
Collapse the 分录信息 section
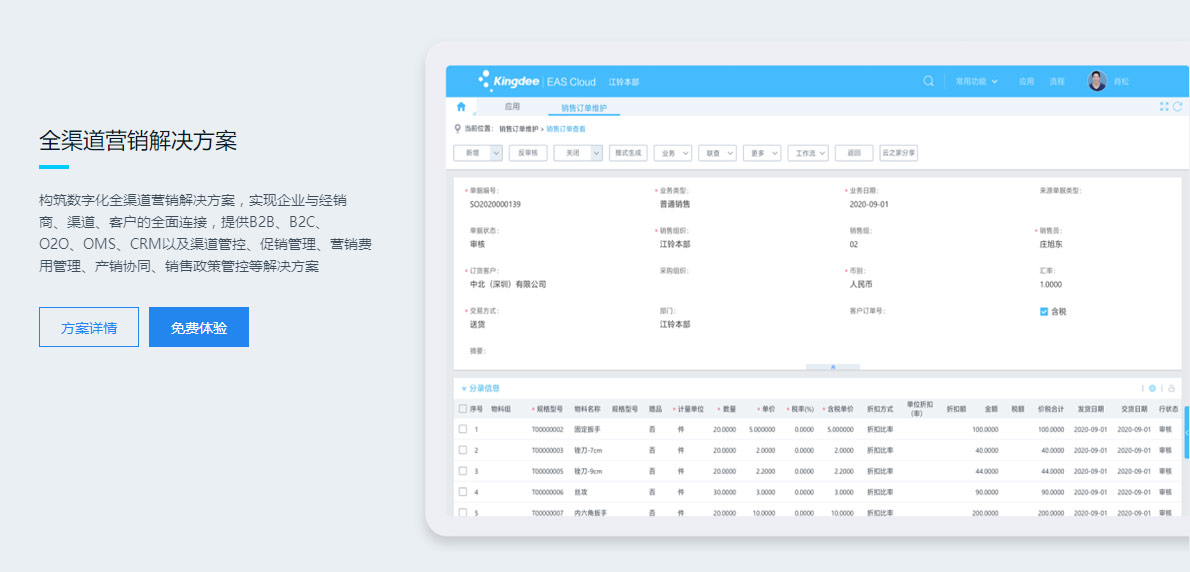(x=464, y=388)
